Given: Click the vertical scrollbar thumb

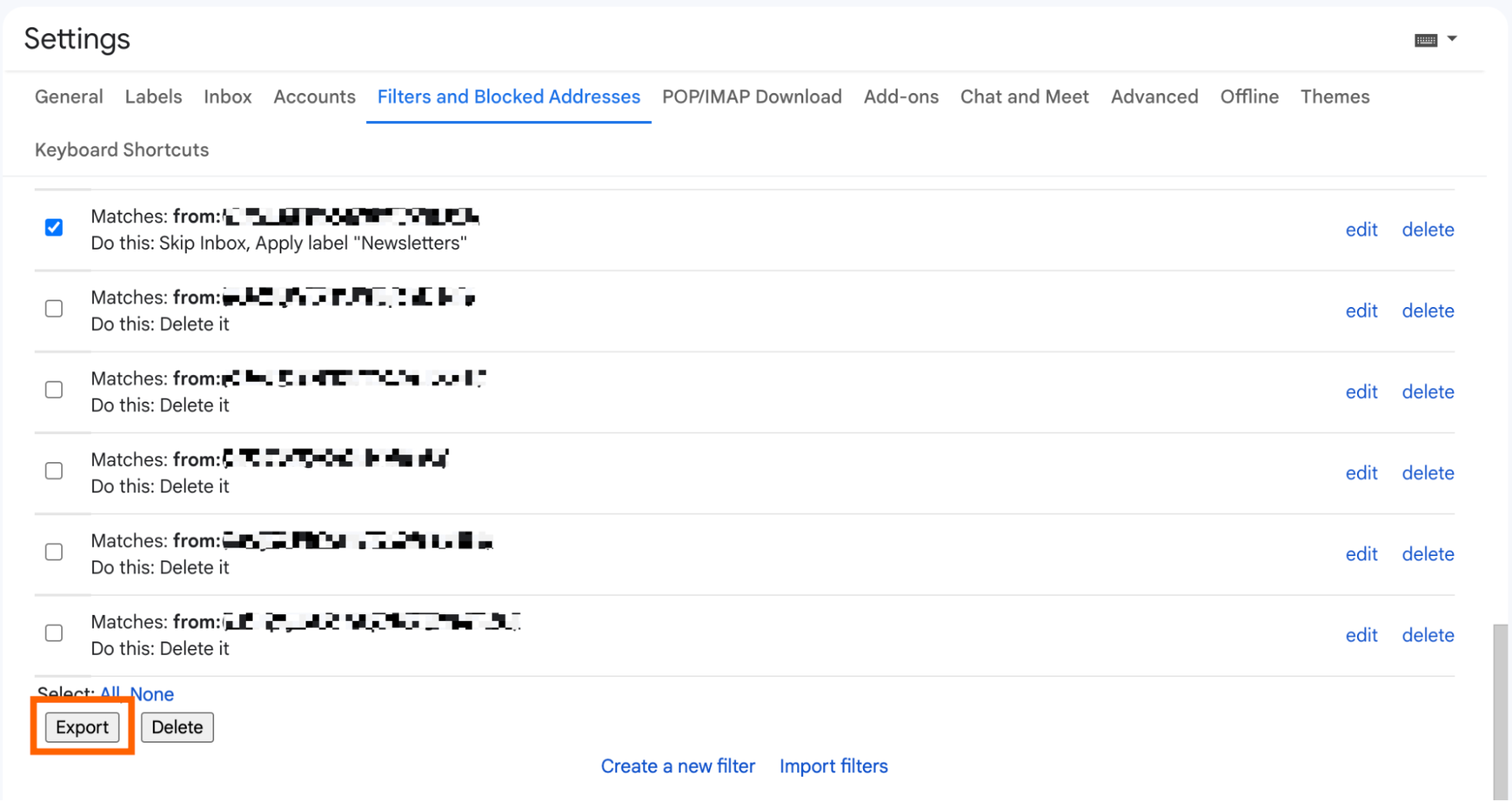Looking at the screenshot, I should tap(1501, 711).
